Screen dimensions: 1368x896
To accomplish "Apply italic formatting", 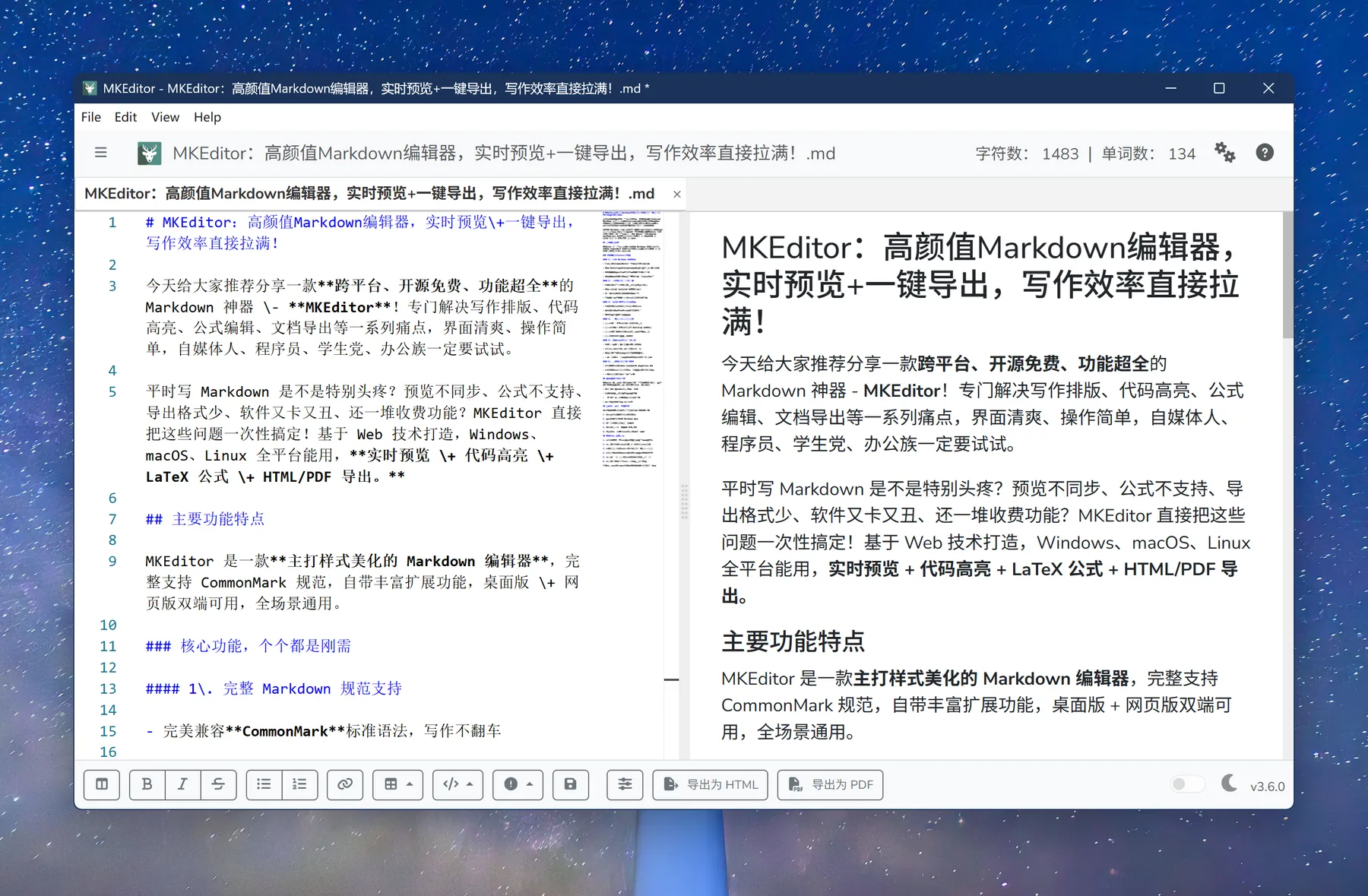I will [182, 784].
